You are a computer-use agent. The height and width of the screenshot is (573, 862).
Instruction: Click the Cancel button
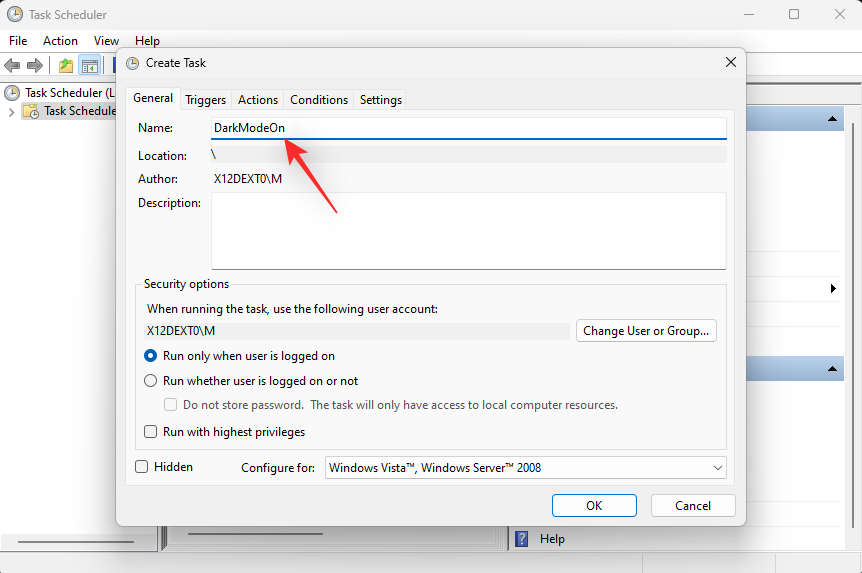pos(693,505)
